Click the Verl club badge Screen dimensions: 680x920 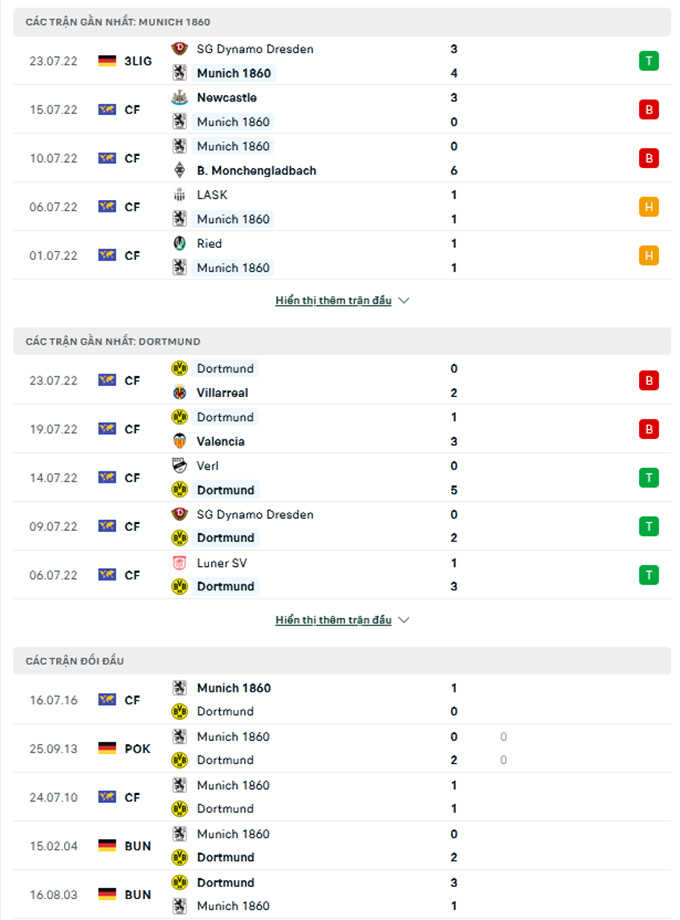coord(180,465)
